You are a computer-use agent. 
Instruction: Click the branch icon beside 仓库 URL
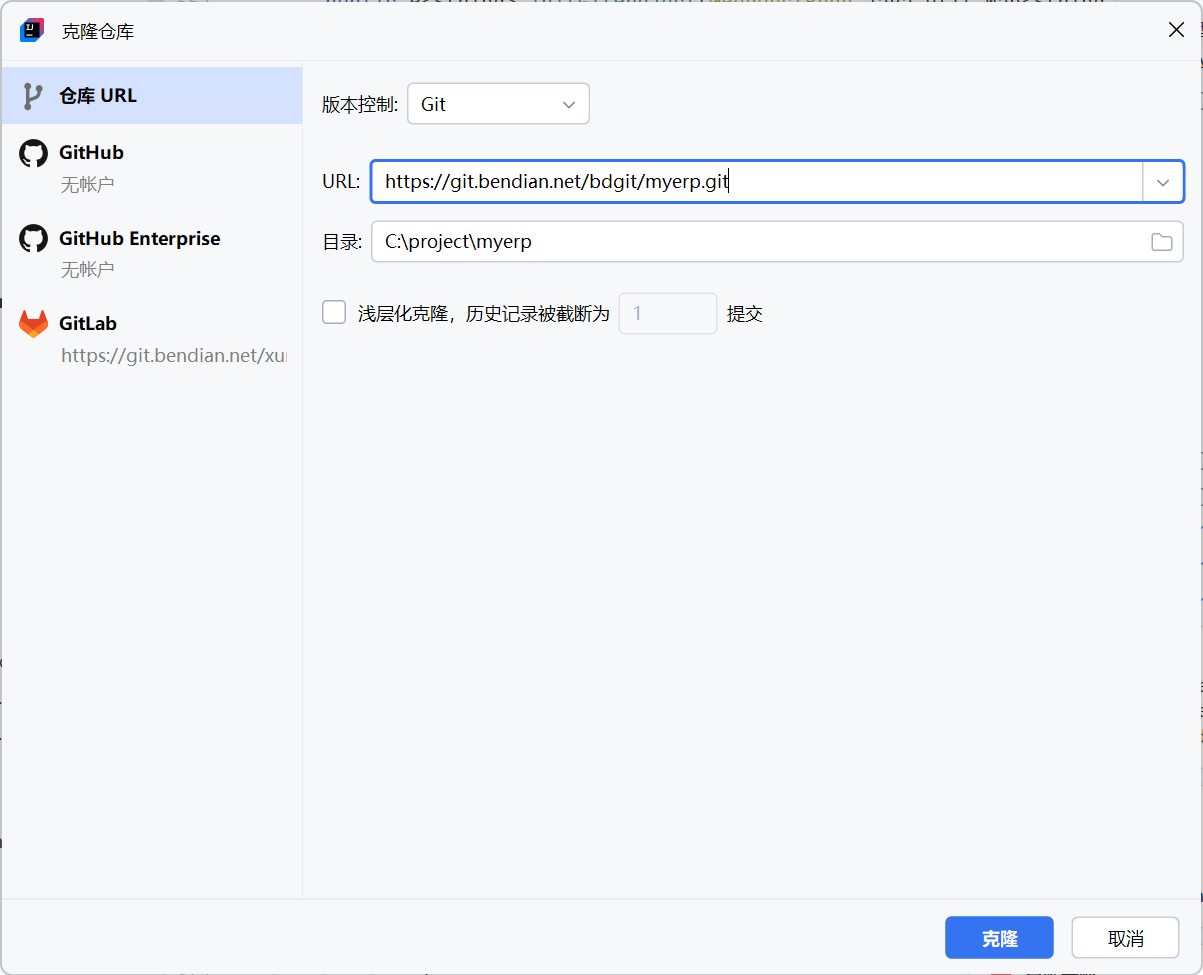pyautogui.click(x=33, y=96)
